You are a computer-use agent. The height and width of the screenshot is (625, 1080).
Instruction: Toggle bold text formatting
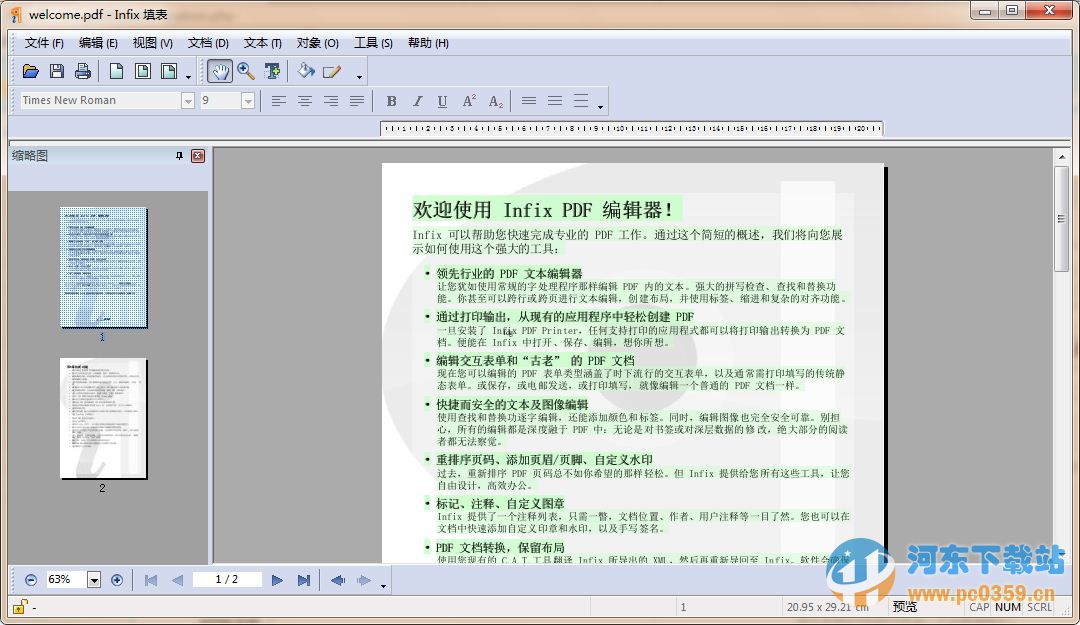click(x=392, y=100)
